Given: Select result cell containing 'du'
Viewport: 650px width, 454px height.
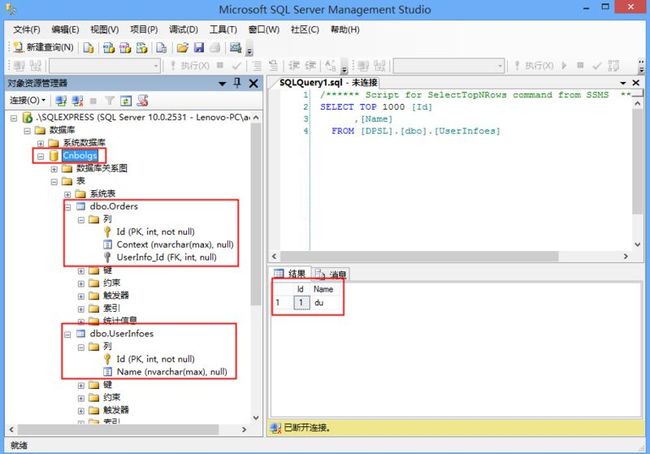Looking at the screenshot, I should point(327,302).
